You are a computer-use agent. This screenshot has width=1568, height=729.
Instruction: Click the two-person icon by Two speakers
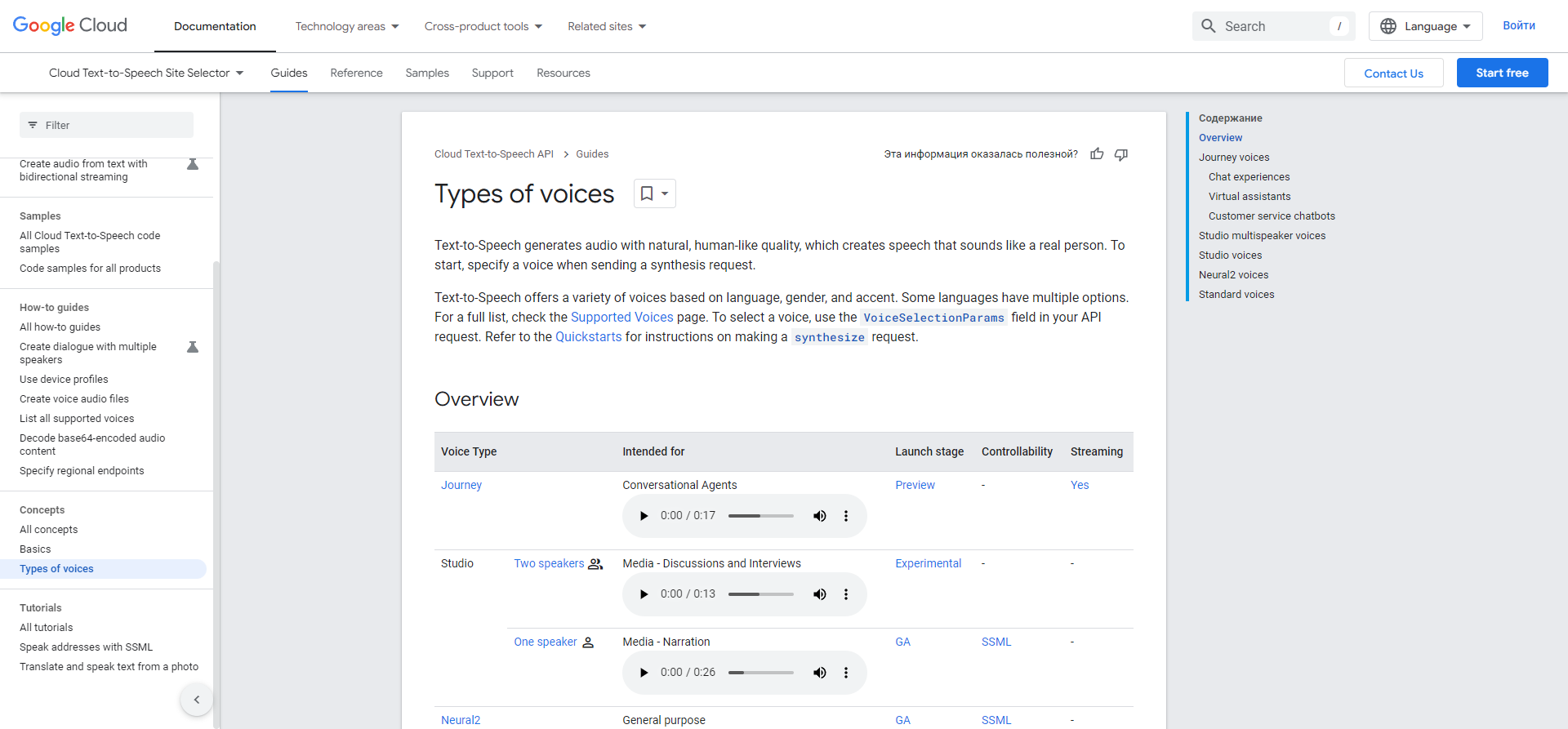click(x=595, y=564)
